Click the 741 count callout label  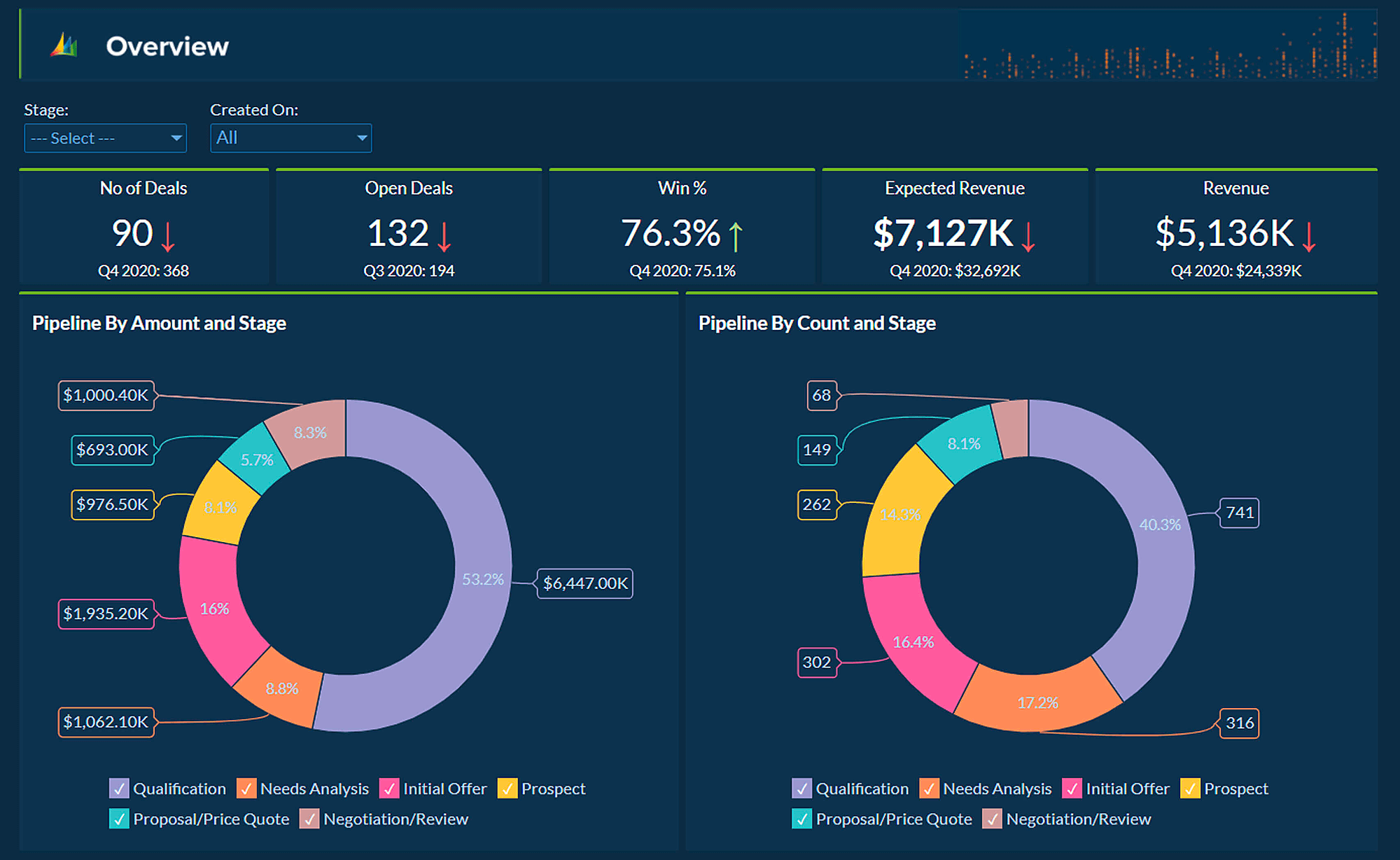(1238, 513)
